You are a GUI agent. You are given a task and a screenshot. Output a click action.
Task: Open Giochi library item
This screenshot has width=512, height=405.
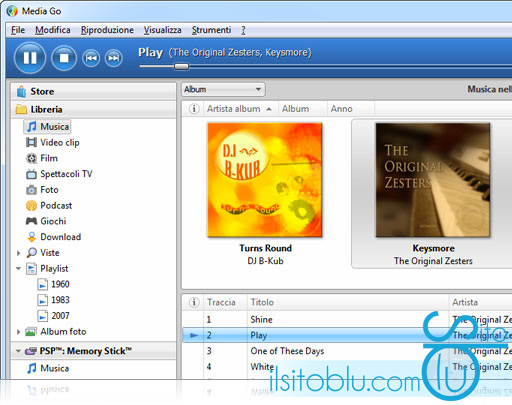[x=46, y=221]
